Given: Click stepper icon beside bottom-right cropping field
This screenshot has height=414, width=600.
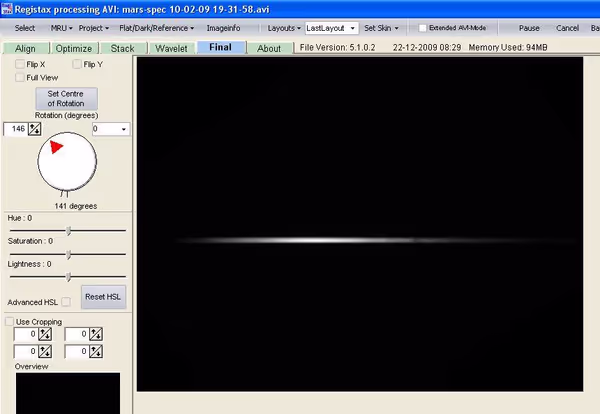Looking at the screenshot, I should (97, 351).
